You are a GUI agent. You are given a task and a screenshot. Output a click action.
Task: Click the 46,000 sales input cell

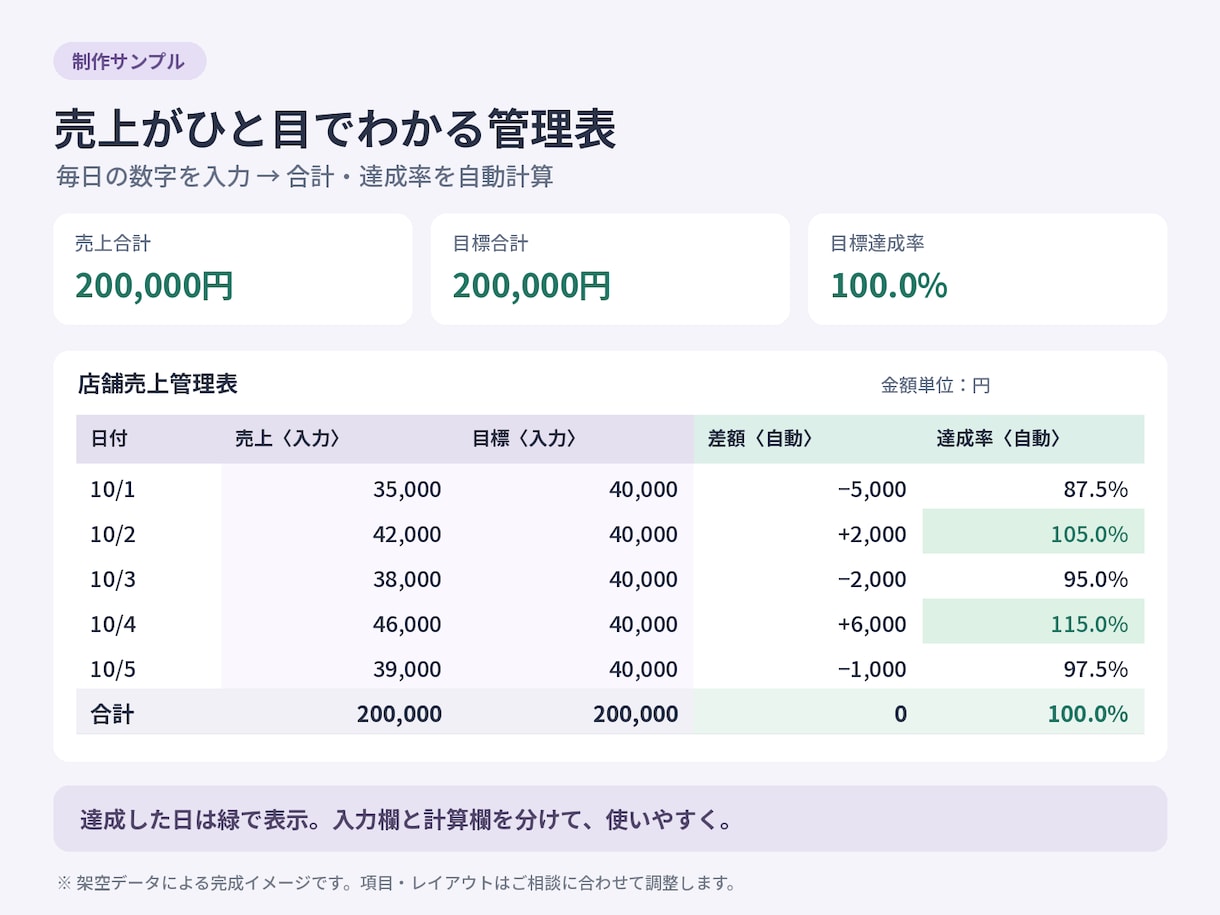[x=340, y=624]
